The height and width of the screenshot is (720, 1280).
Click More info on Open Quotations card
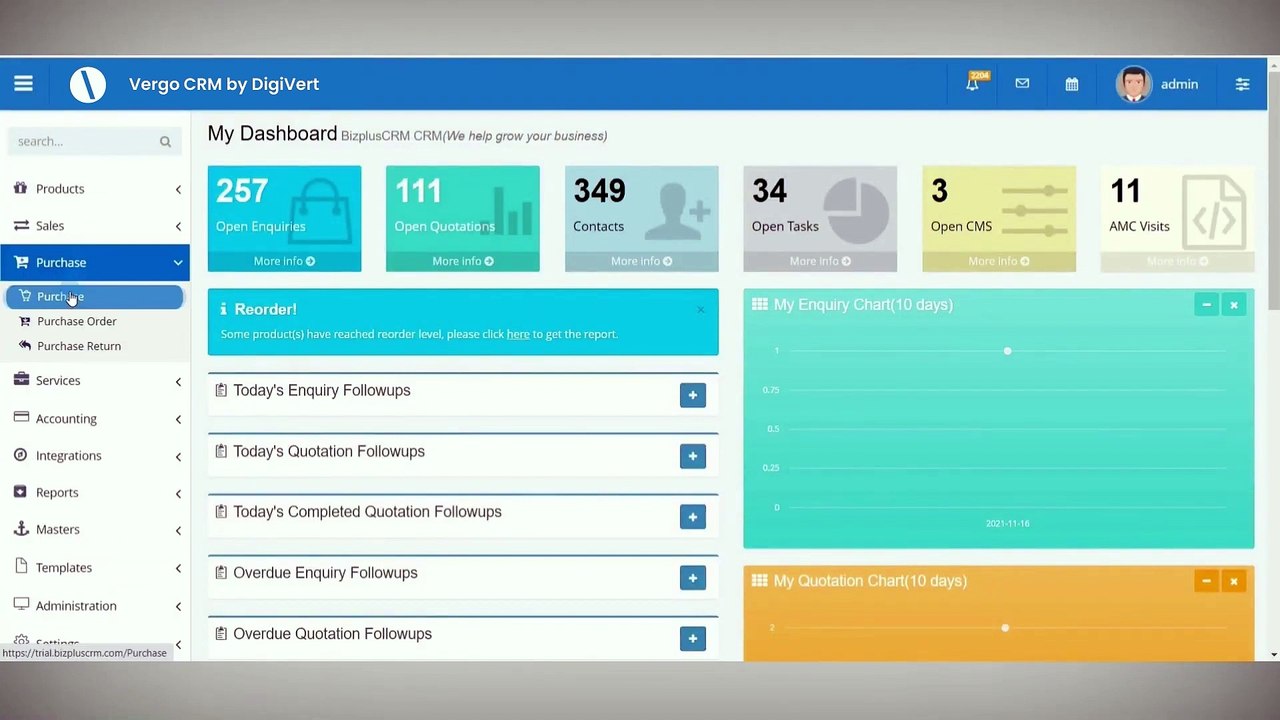[463, 261]
